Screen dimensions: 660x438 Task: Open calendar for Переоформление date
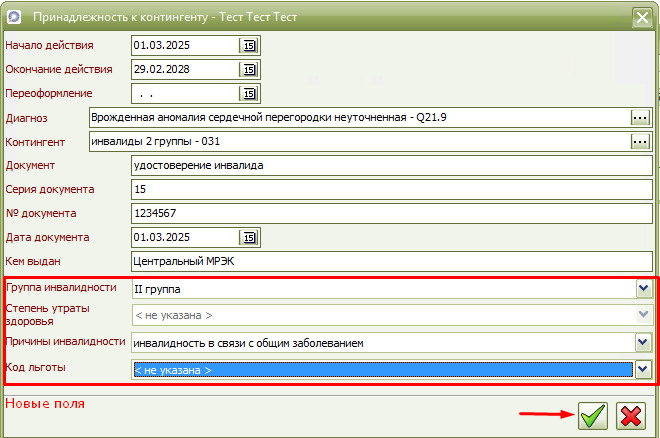249,94
